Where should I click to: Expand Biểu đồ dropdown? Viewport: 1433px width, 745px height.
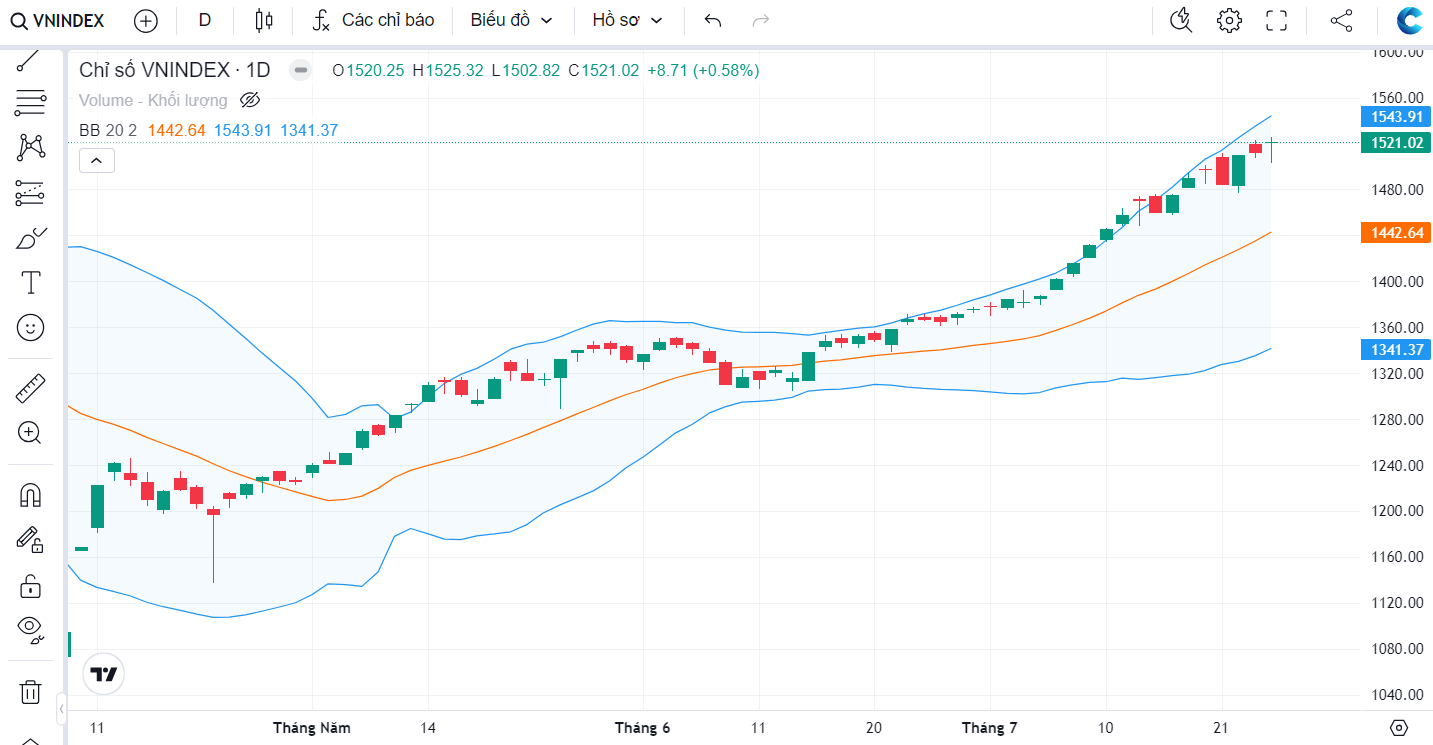512,20
